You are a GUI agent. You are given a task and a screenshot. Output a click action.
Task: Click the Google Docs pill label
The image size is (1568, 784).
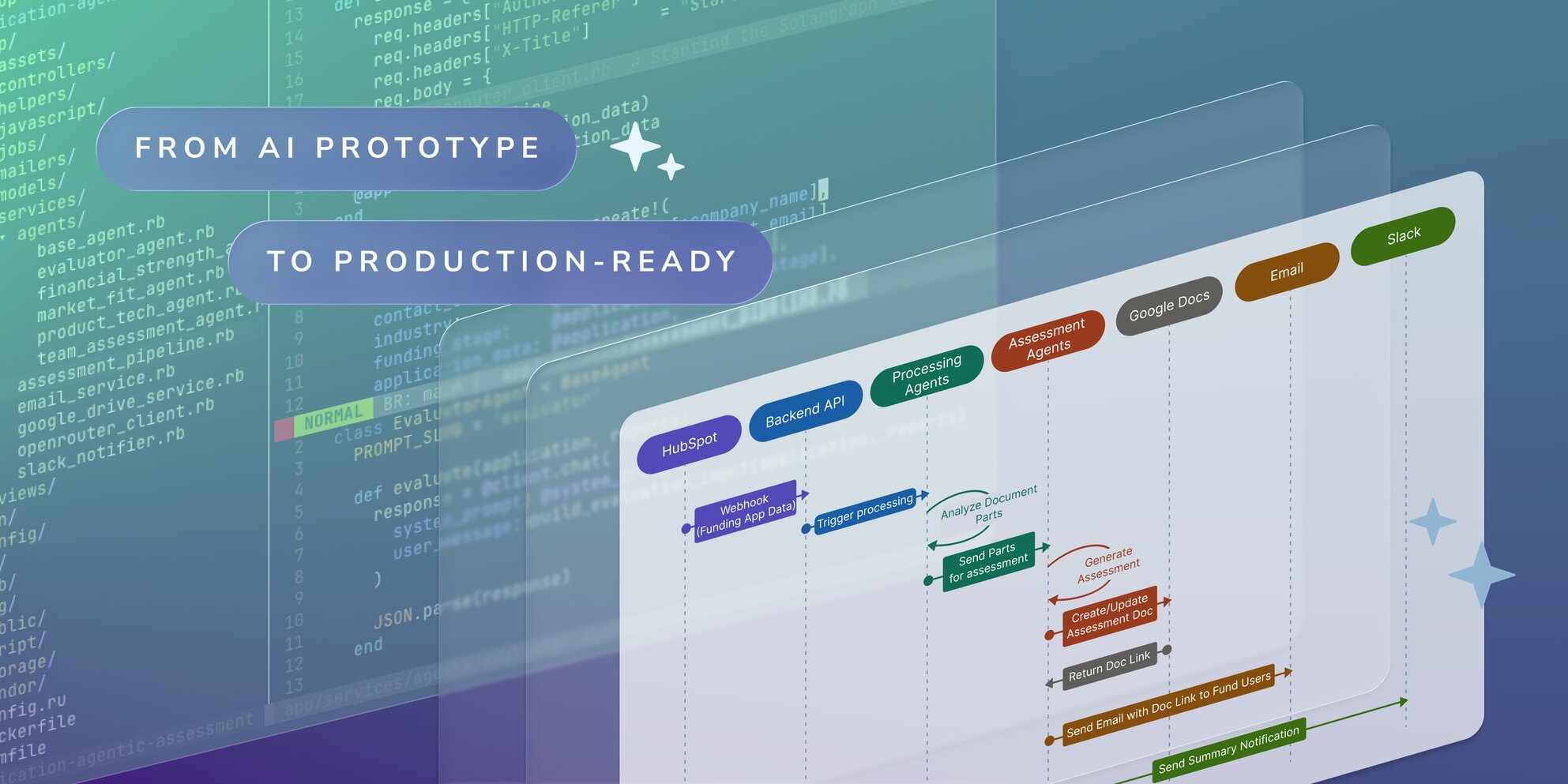[x=1168, y=306]
